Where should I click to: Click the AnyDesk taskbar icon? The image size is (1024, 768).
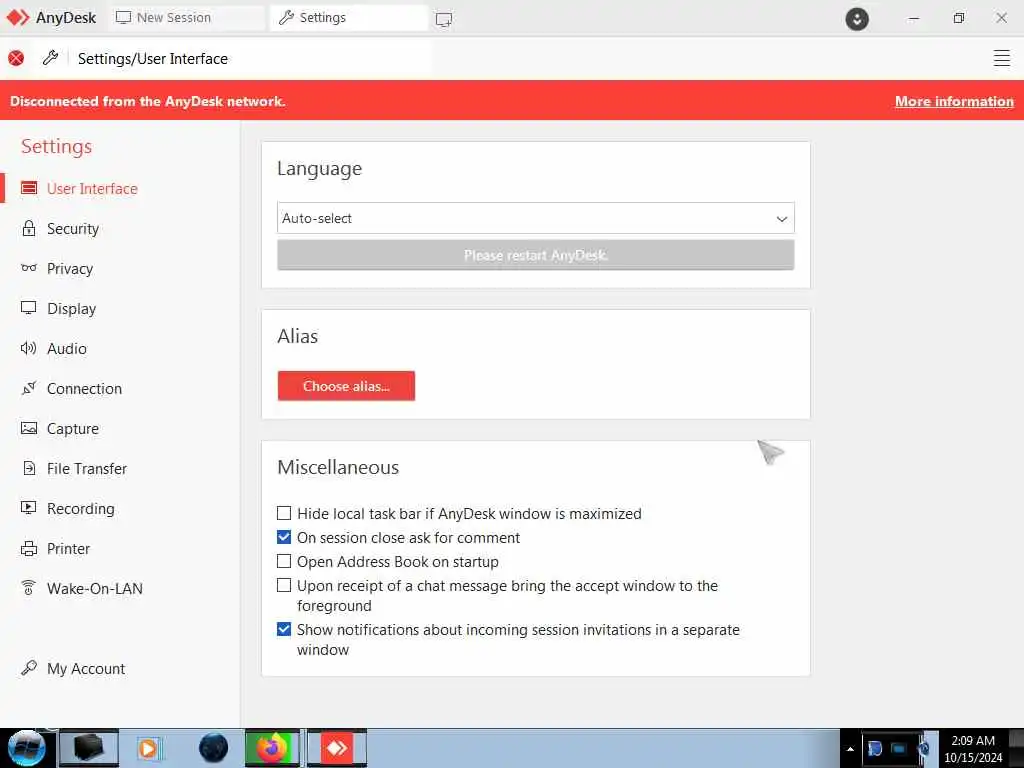click(337, 748)
